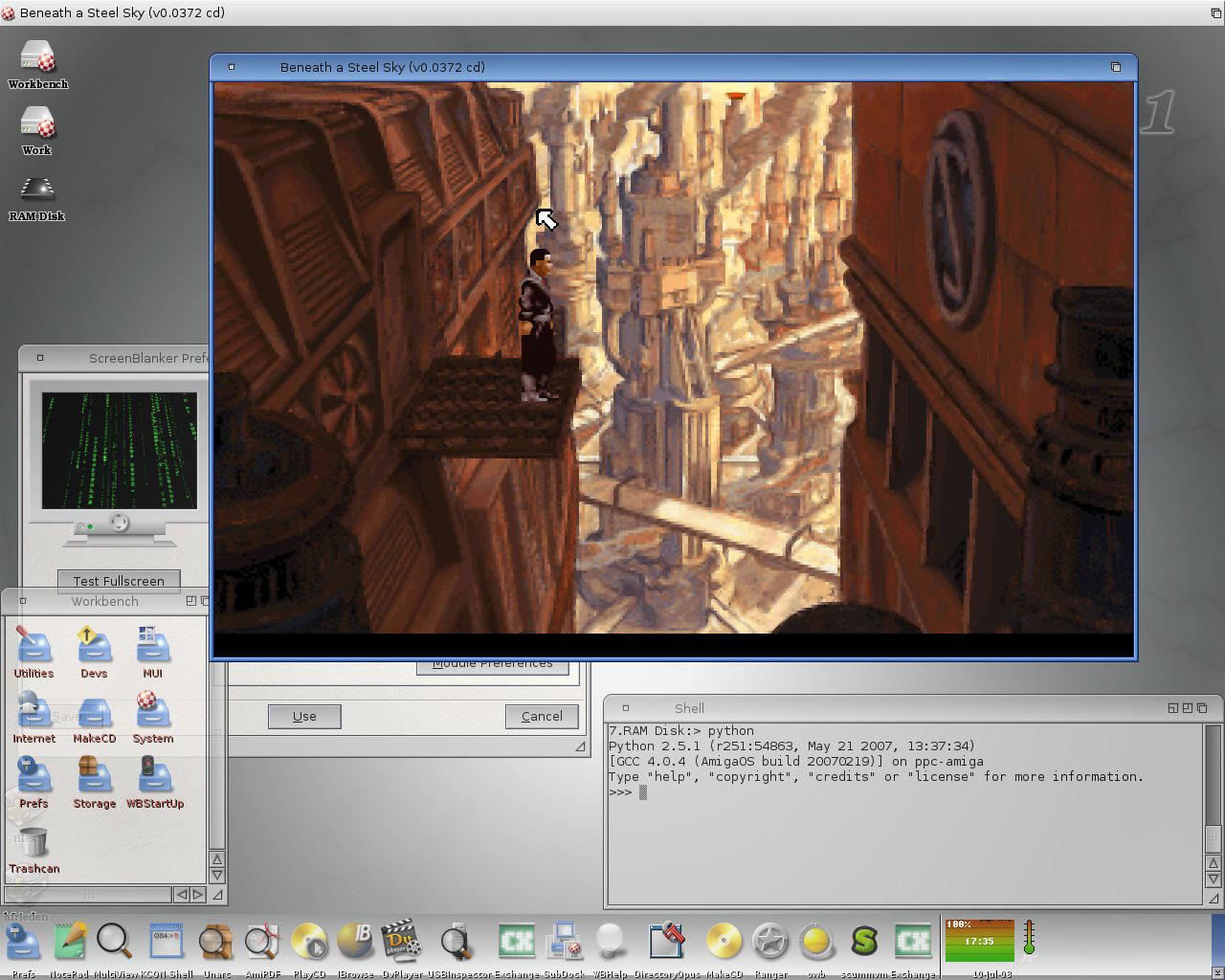The height and width of the screenshot is (980, 1225).
Task: Open the RAM Disk desktop icon
Action: pos(36,191)
